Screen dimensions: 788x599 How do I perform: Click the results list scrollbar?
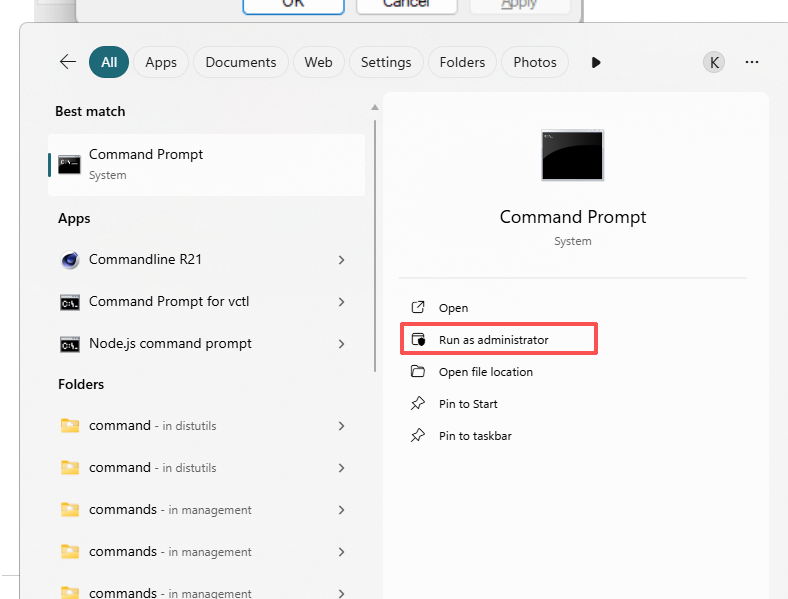pyautogui.click(x=375, y=240)
